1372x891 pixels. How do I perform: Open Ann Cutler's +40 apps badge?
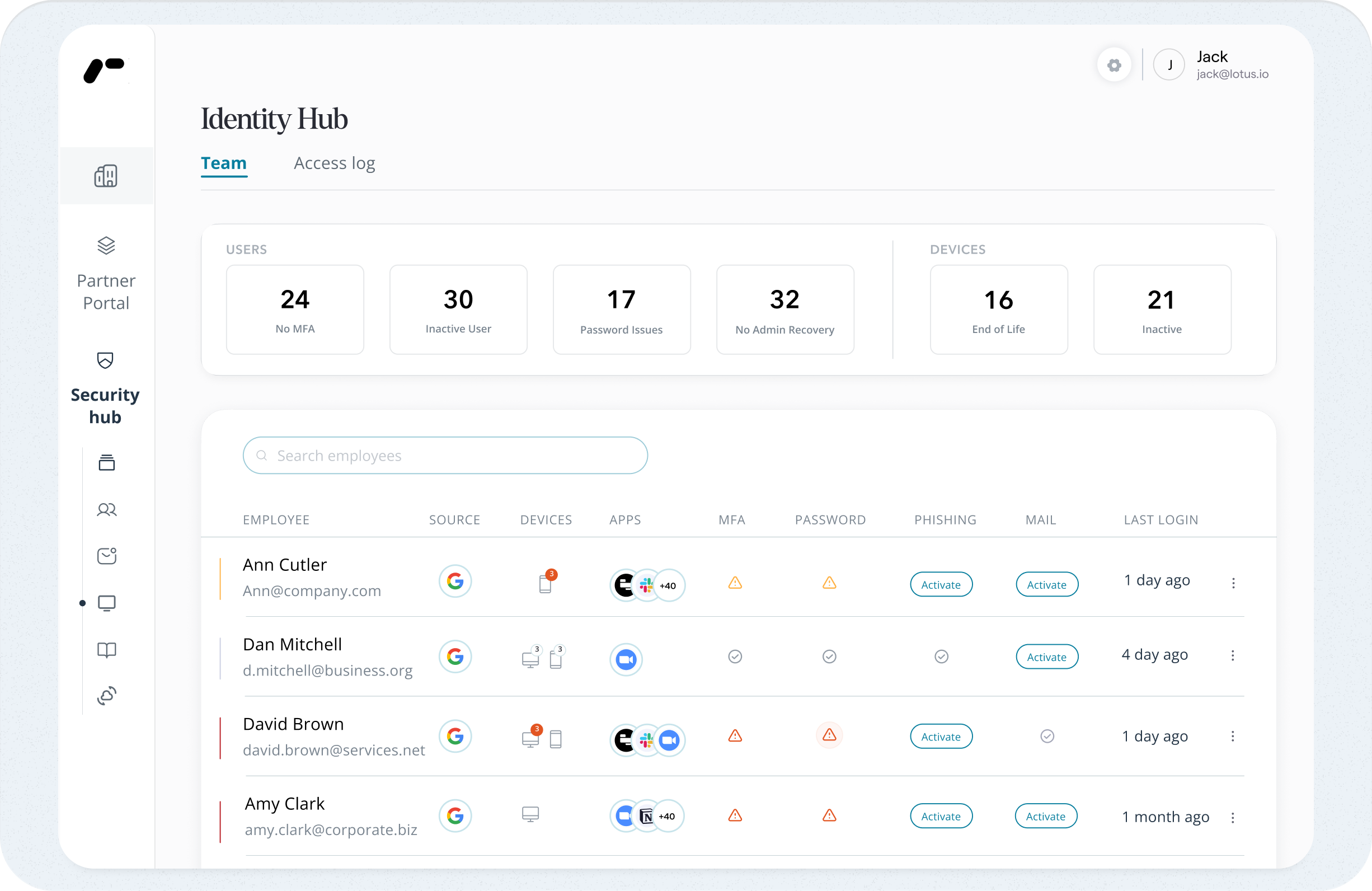(668, 586)
